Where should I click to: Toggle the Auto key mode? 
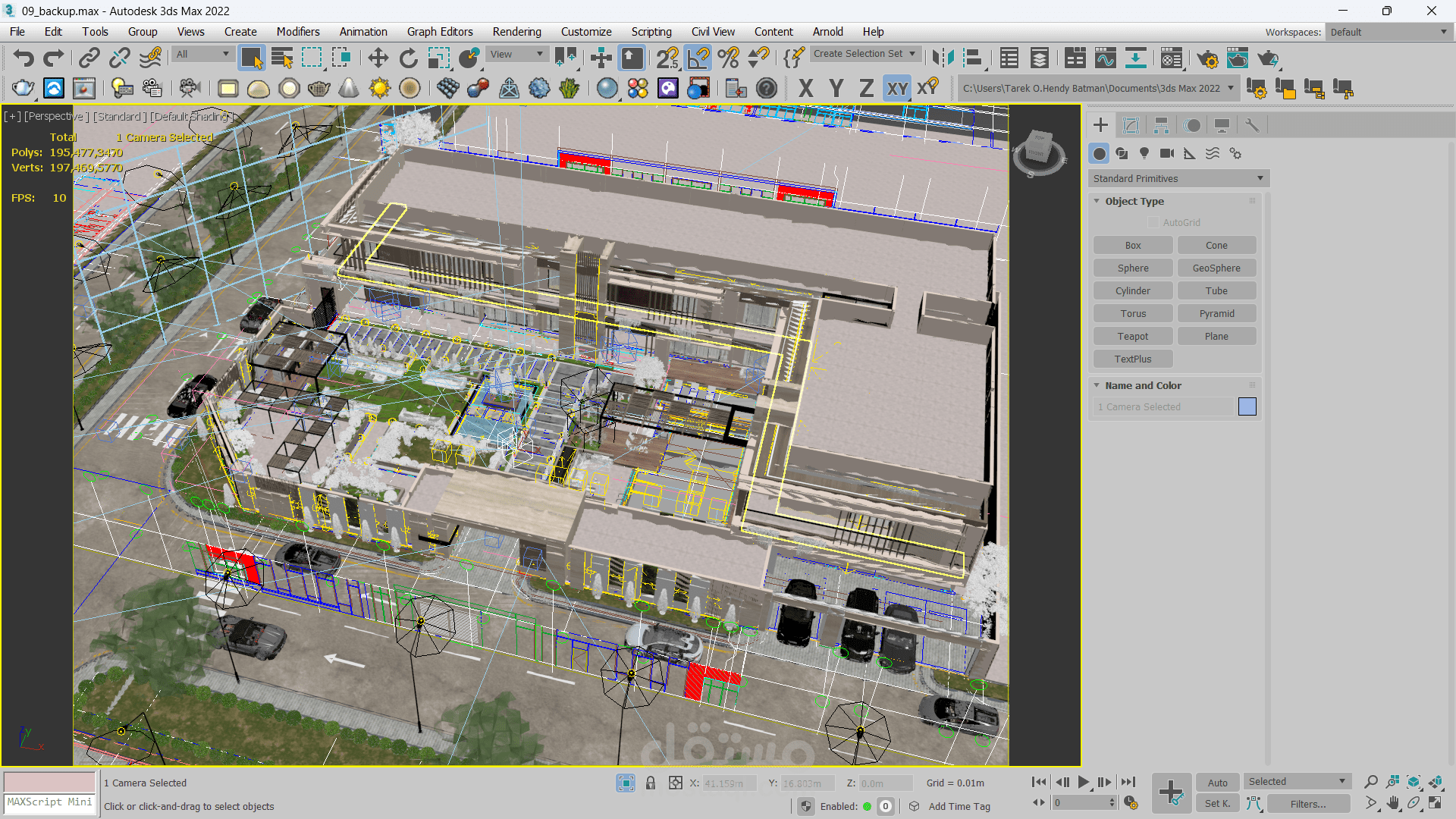1217,783
